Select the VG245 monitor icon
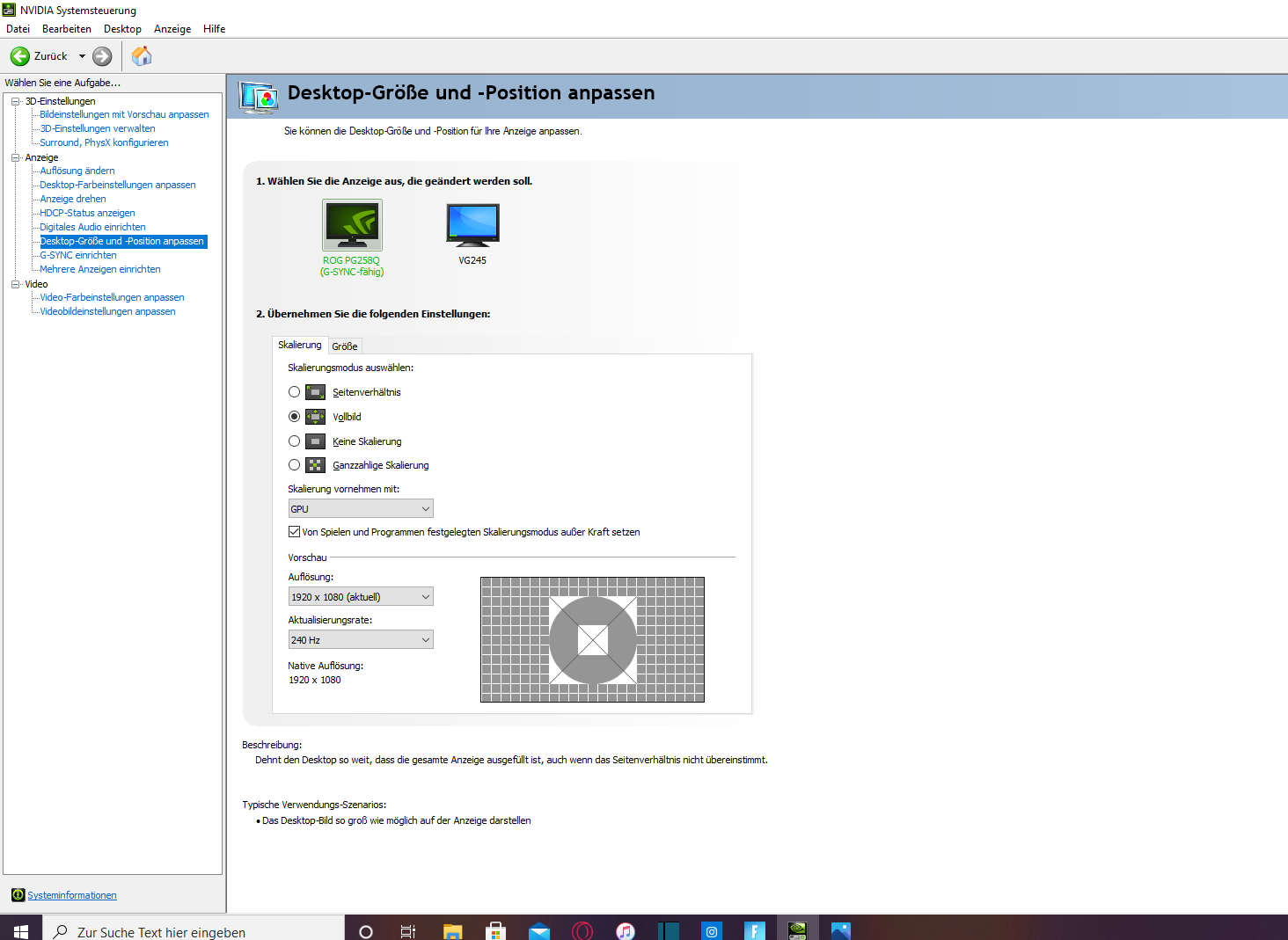 click(472, 225)
